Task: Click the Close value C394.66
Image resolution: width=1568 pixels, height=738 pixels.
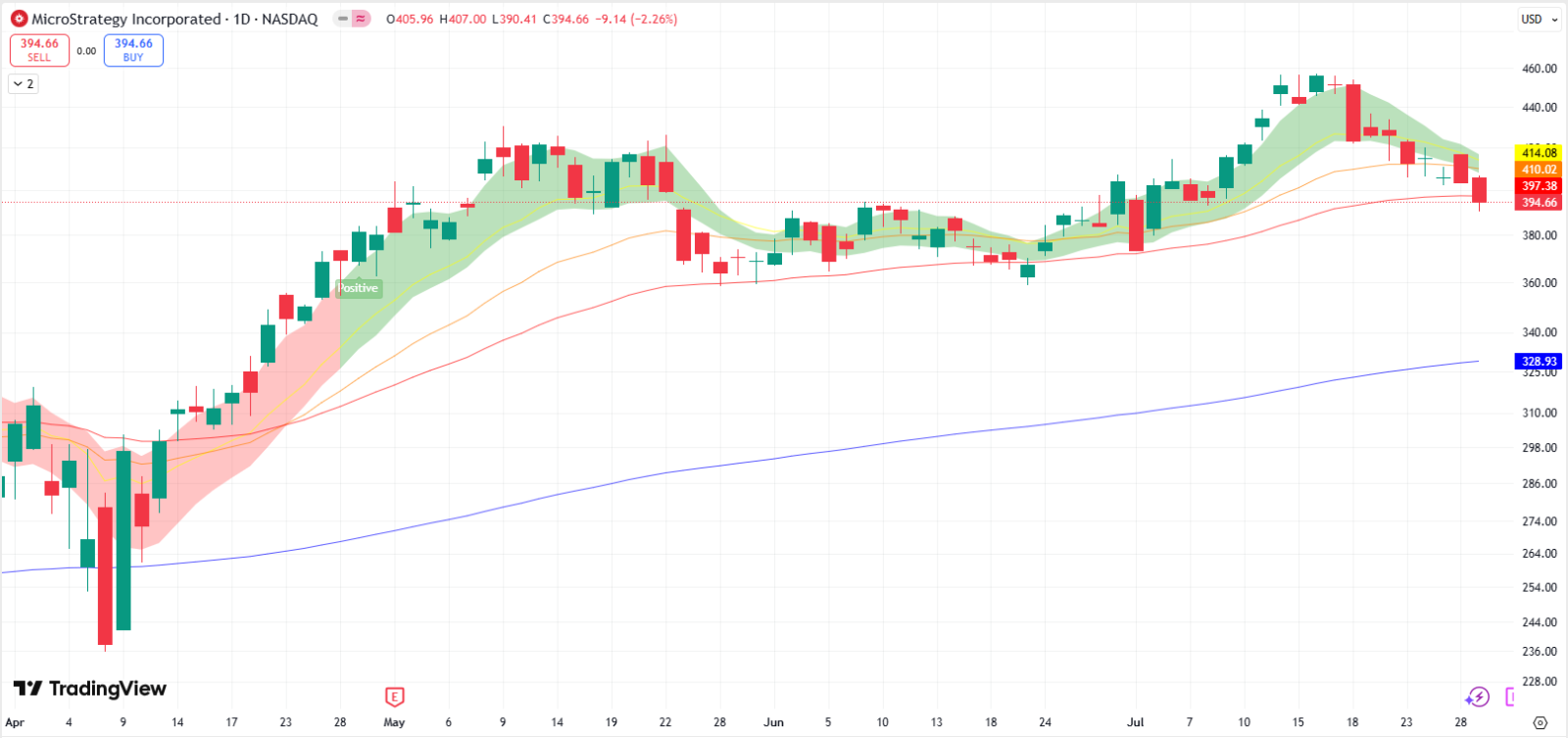Action: (x=566, y=19)
